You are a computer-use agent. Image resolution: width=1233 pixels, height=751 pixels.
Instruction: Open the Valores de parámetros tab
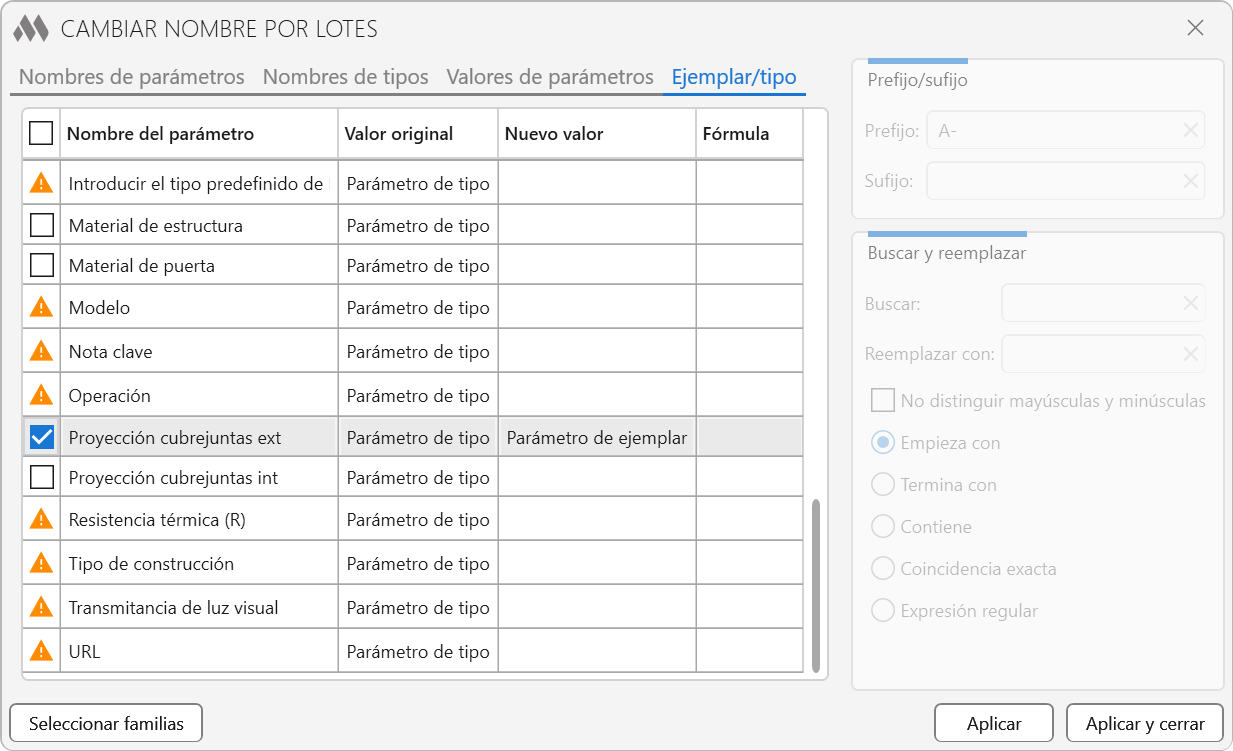point(550,77)
